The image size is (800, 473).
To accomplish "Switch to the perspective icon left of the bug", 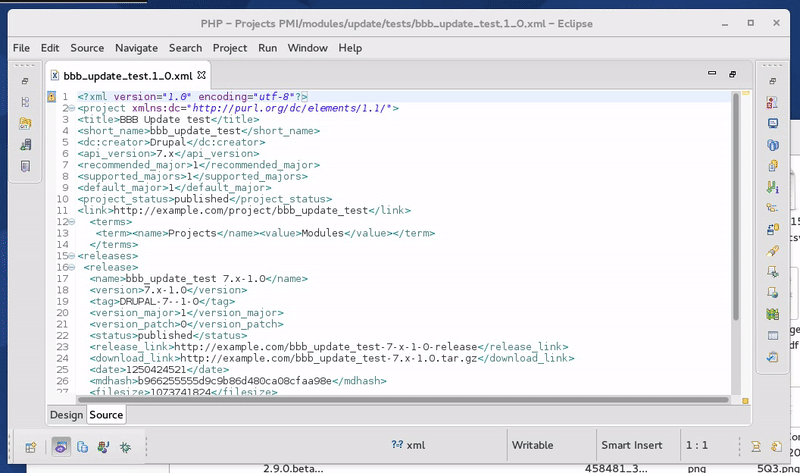I will click(x=104, y=447).
